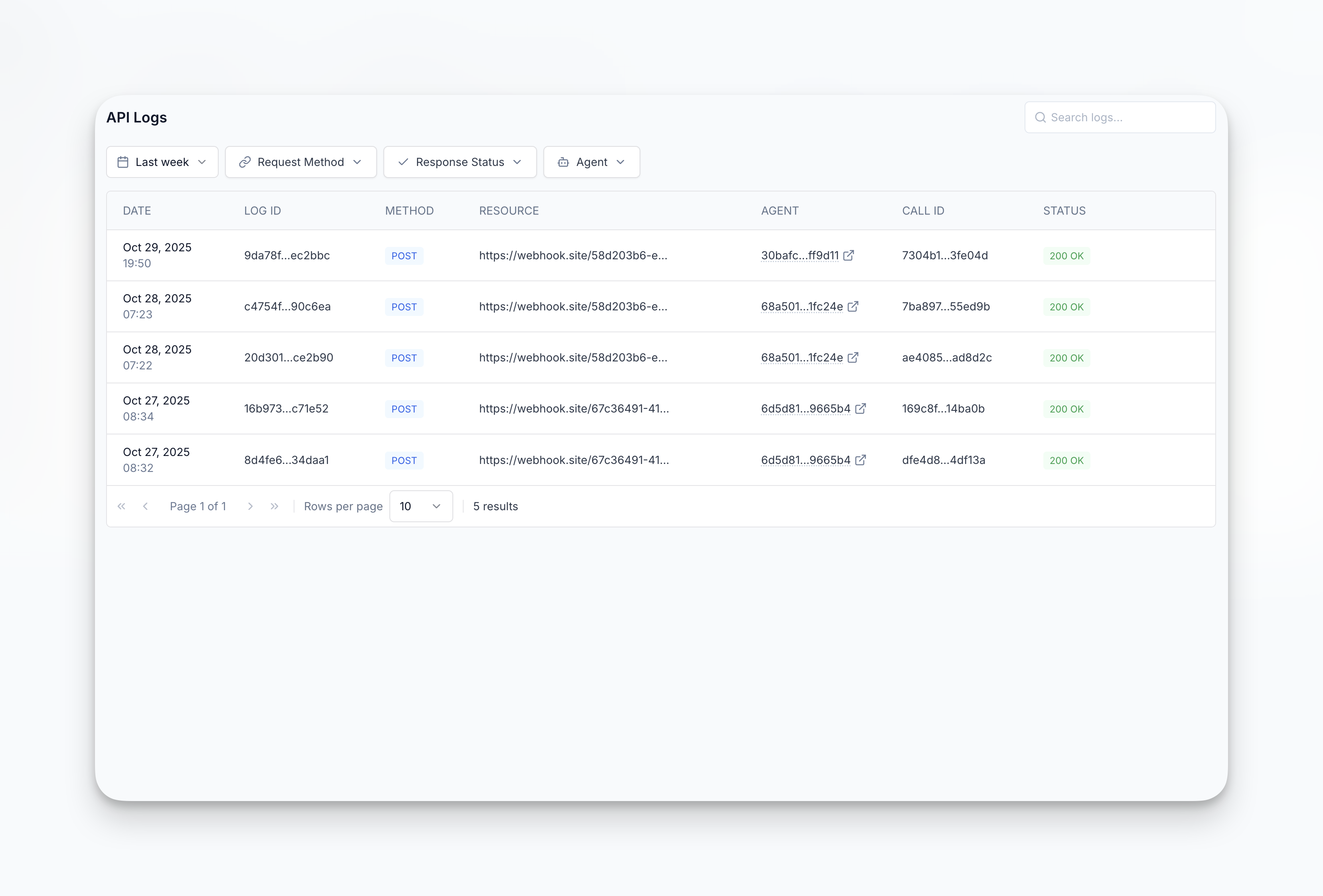Expand the Request Method filter
The width and height of the screenshot is (1323, 896).
[x=300, y=162]
